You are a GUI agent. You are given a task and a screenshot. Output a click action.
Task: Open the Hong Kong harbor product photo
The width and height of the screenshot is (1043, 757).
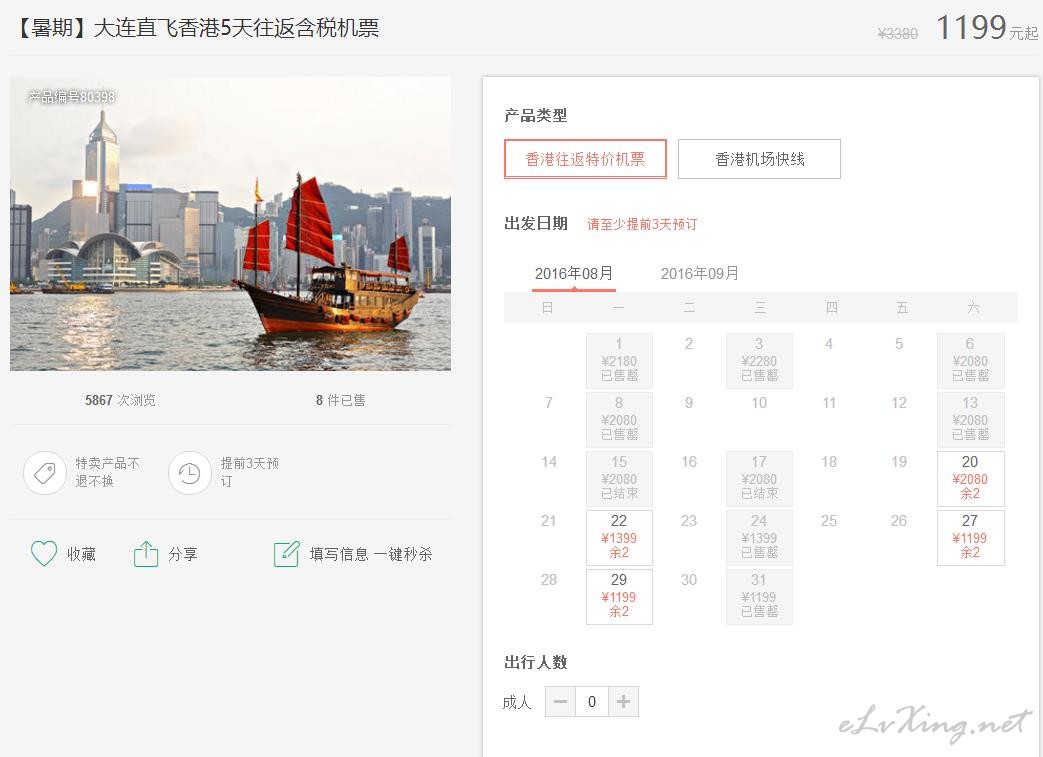click(x=230, y=224)
